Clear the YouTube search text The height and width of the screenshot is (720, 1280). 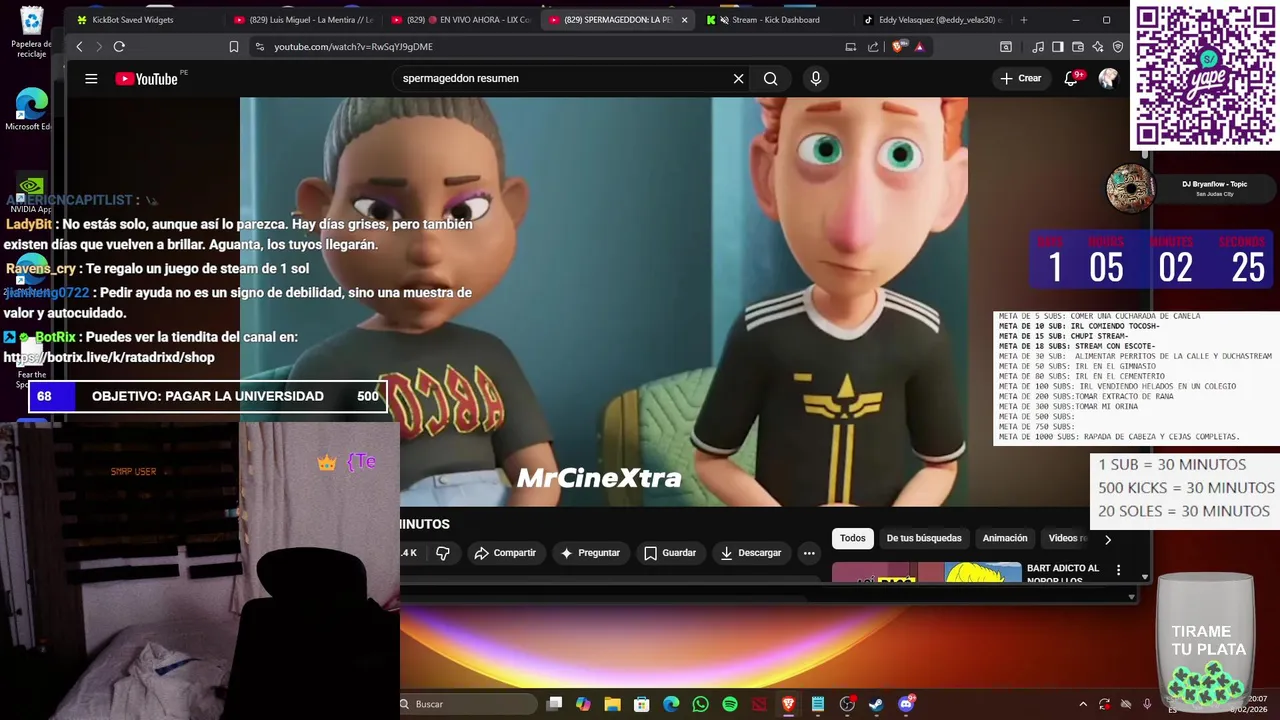[738, 79]
